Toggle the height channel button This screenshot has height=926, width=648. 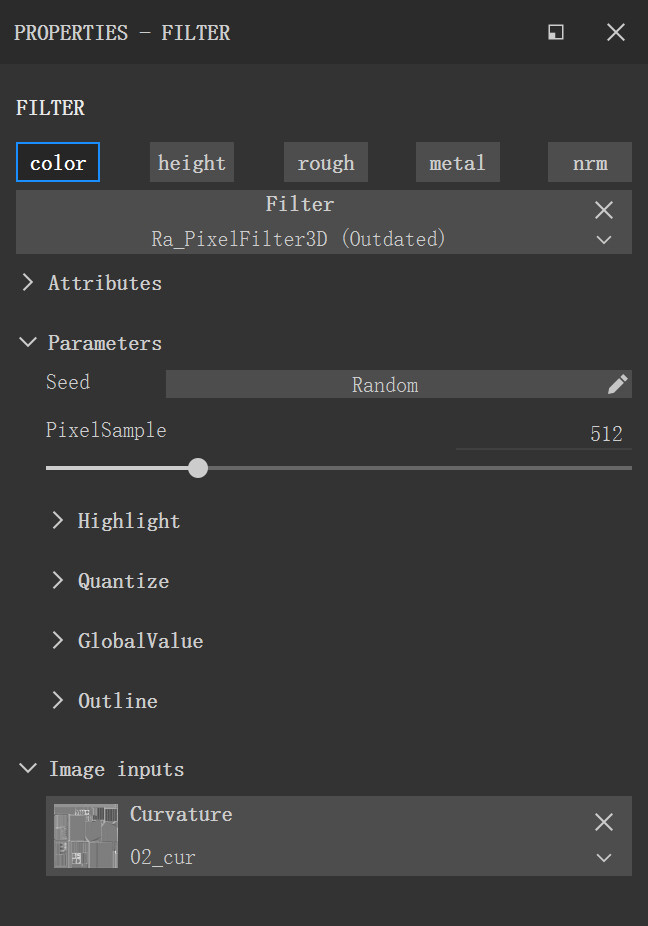pos(192,163)
